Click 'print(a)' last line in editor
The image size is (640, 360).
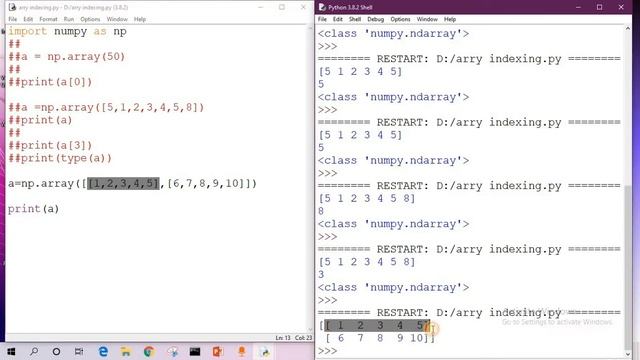(x=33, y=209)
